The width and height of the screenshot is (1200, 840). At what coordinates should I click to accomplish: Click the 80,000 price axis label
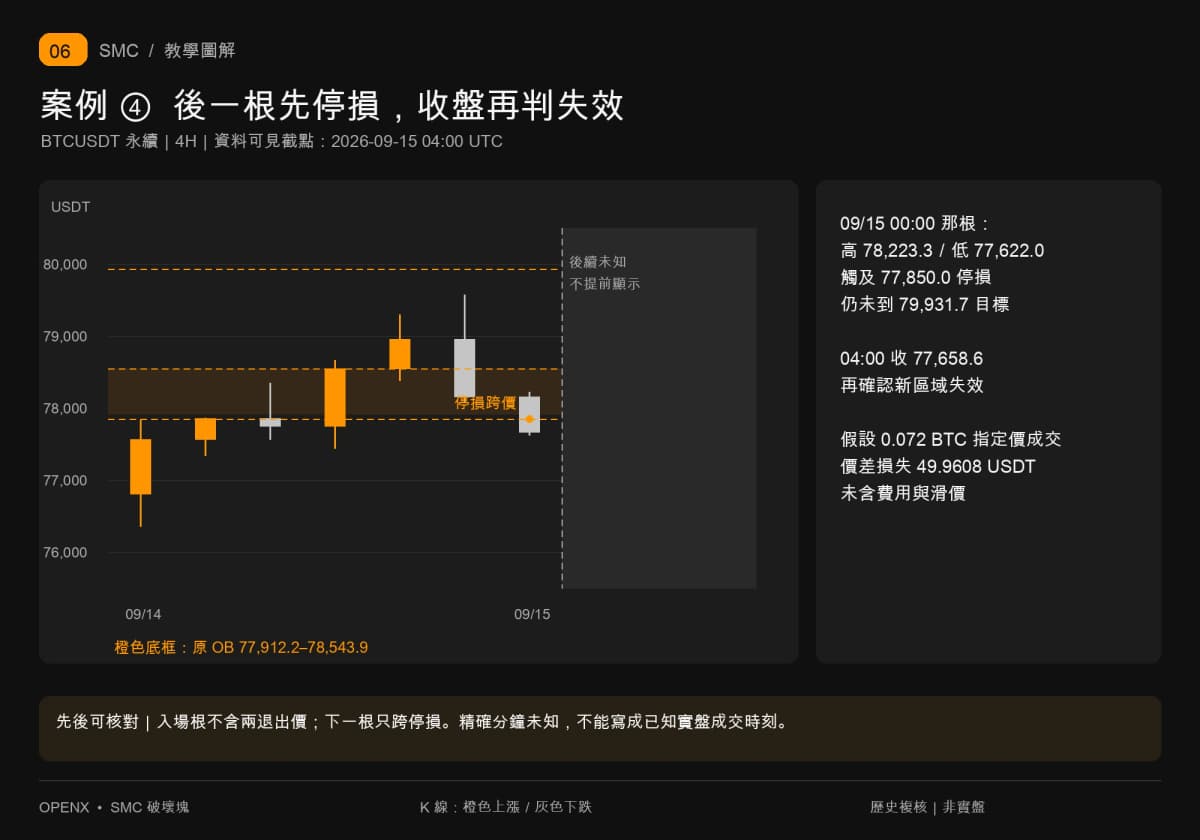coord(65,265)
